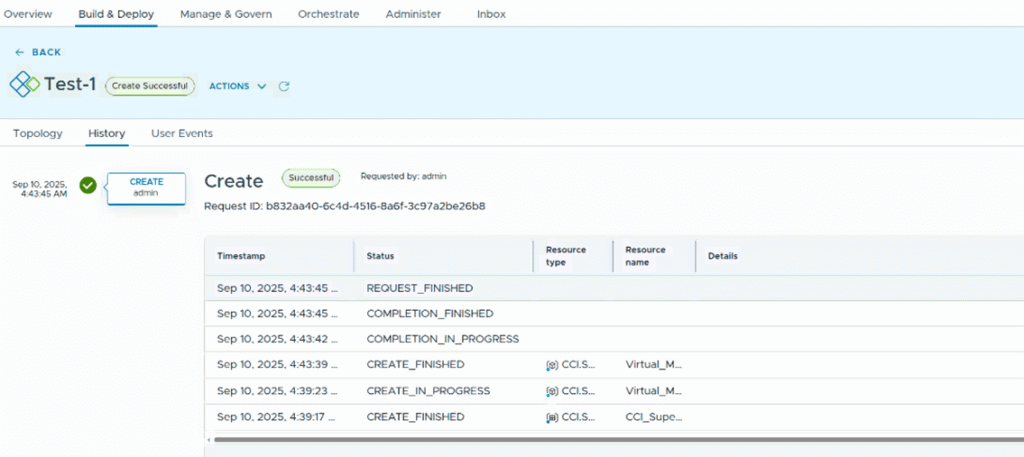This screenshot has height=457, width=1024.
Task: Click the back arrow icon
Action: tap(20, 52)
